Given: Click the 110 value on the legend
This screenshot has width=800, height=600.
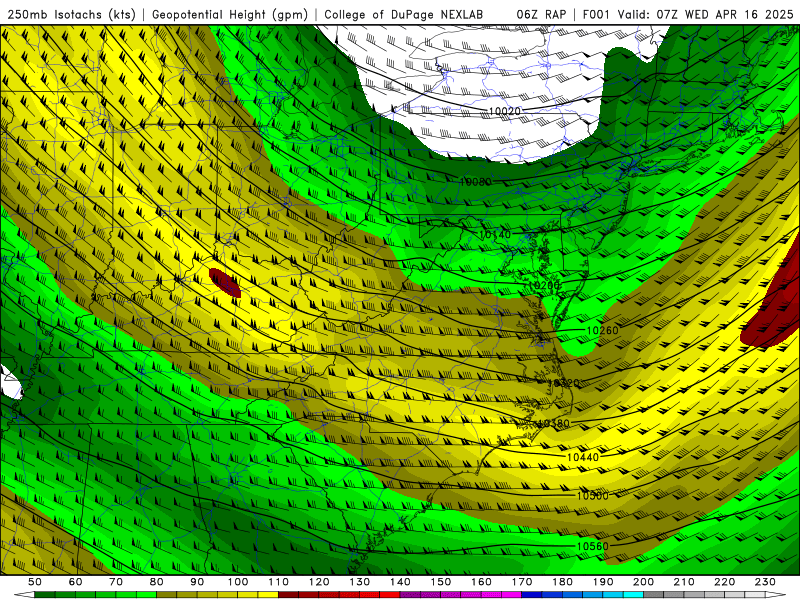Looking at the screenshot, I should (x=279, y=582).
